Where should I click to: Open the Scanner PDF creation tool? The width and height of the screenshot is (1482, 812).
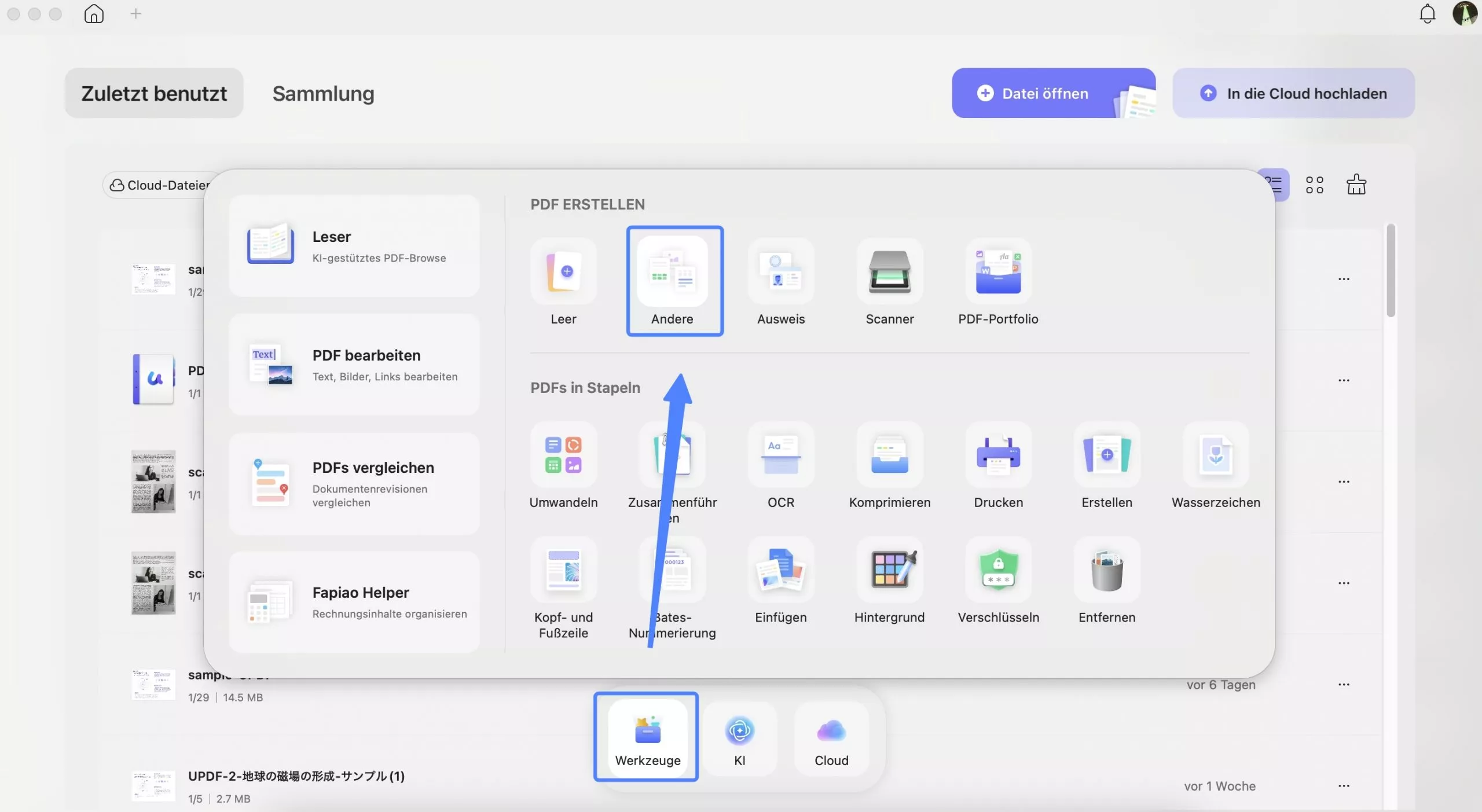889,272
